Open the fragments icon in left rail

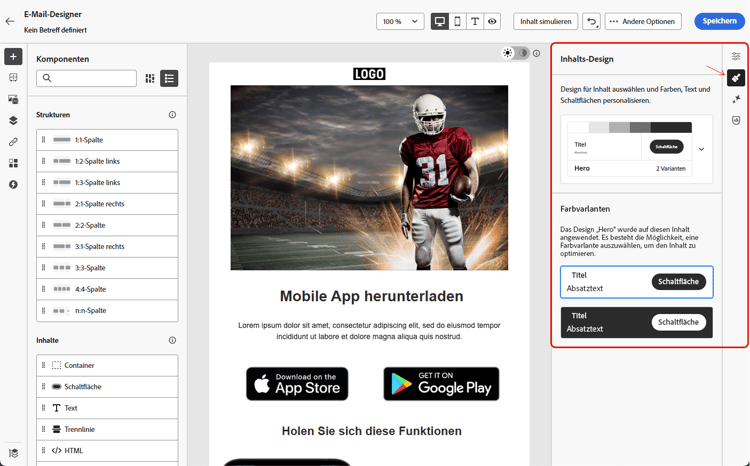point(13,163)
